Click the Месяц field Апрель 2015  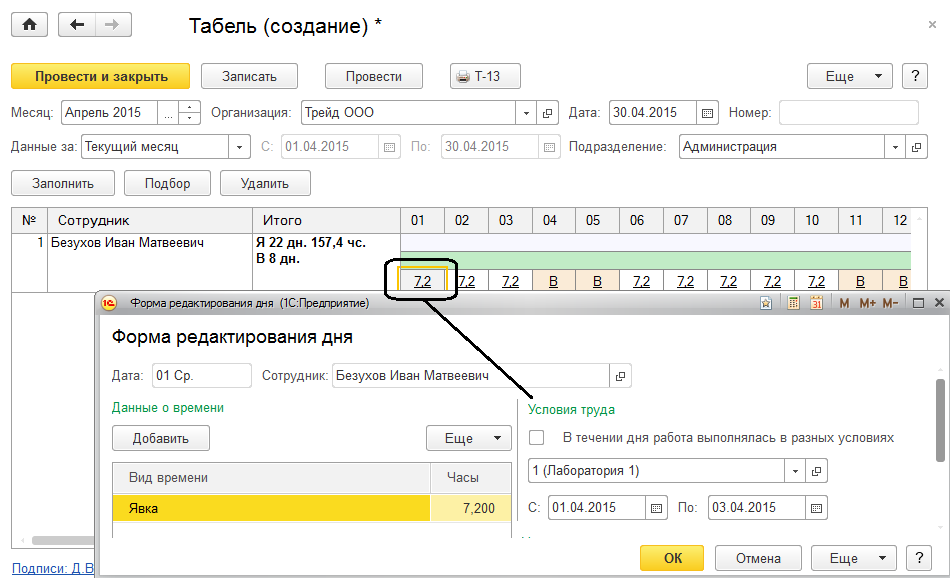point(109,113)
